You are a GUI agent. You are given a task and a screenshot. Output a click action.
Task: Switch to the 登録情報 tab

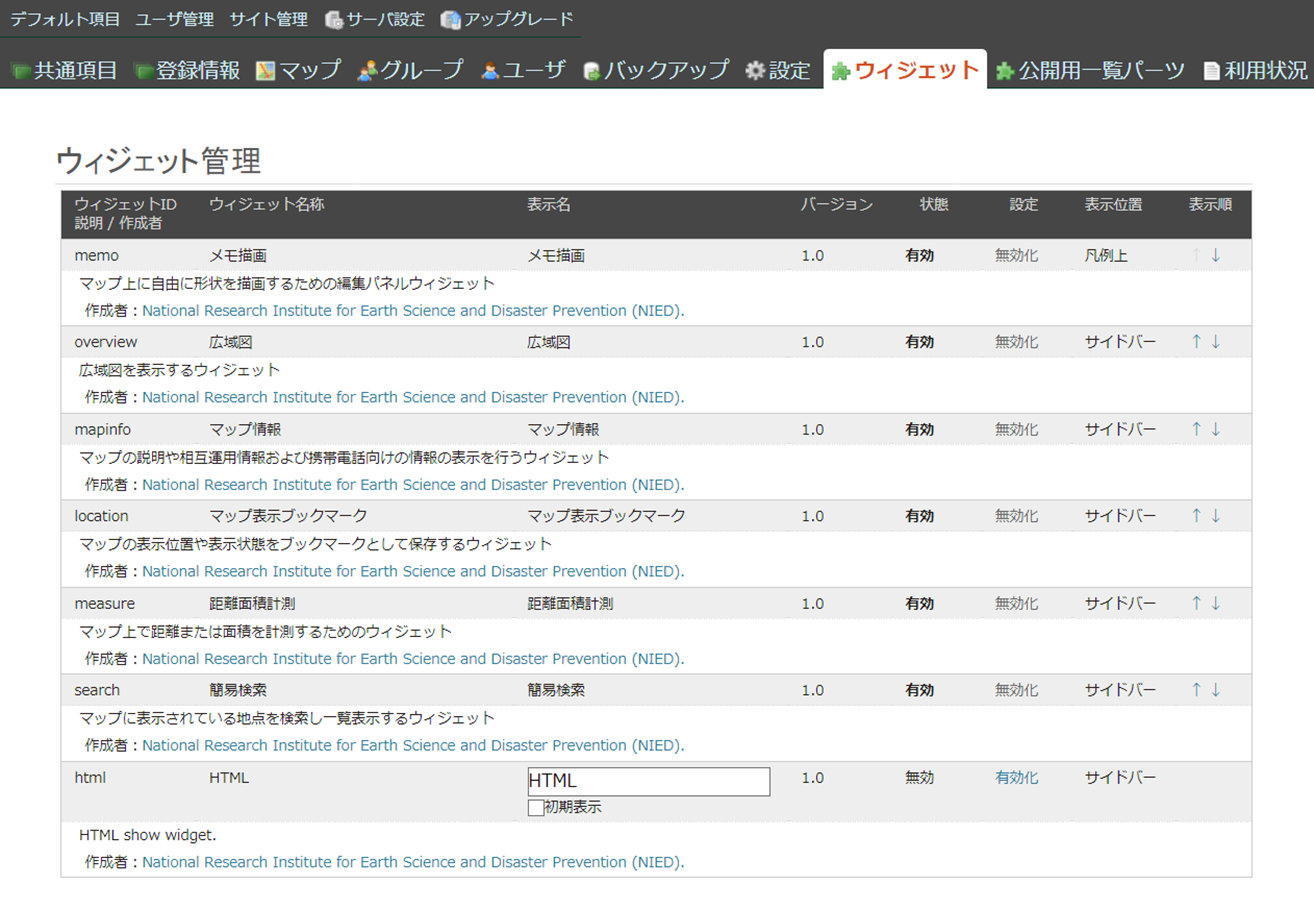(197, 71)
